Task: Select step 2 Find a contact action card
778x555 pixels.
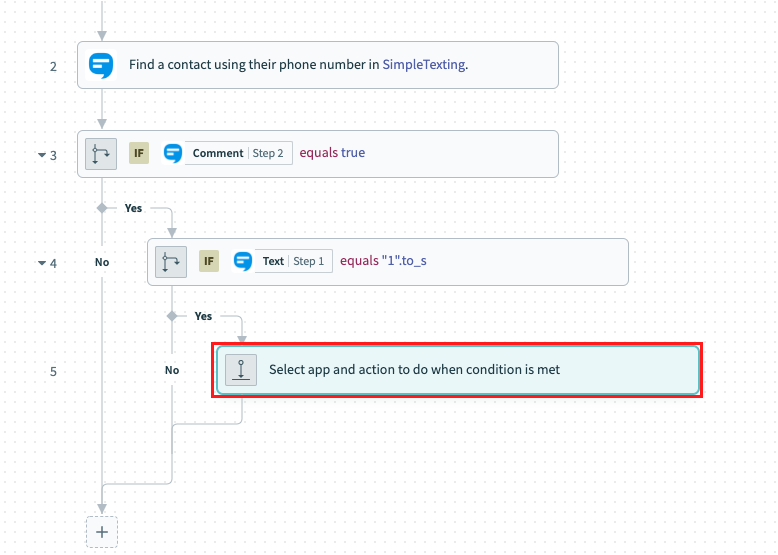Action: click(x=318, y=65)
